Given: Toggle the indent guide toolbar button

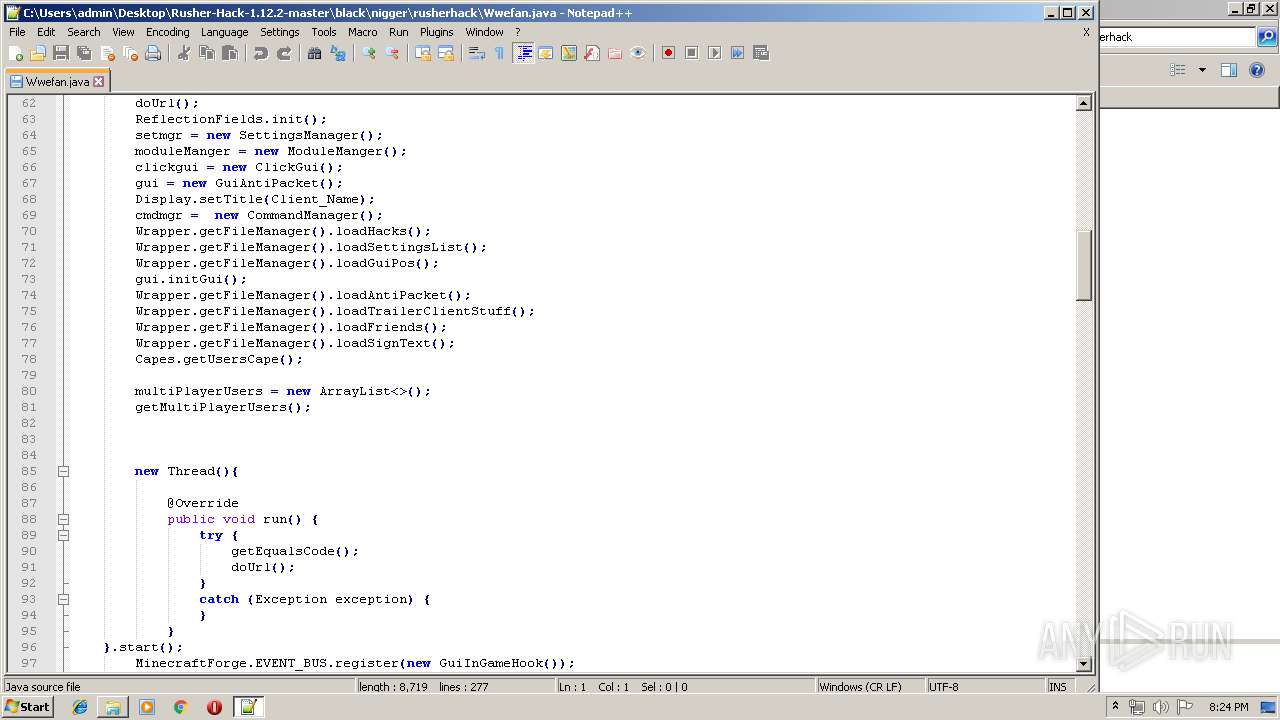Looking at the screenshot, I should tap(523, 53).
